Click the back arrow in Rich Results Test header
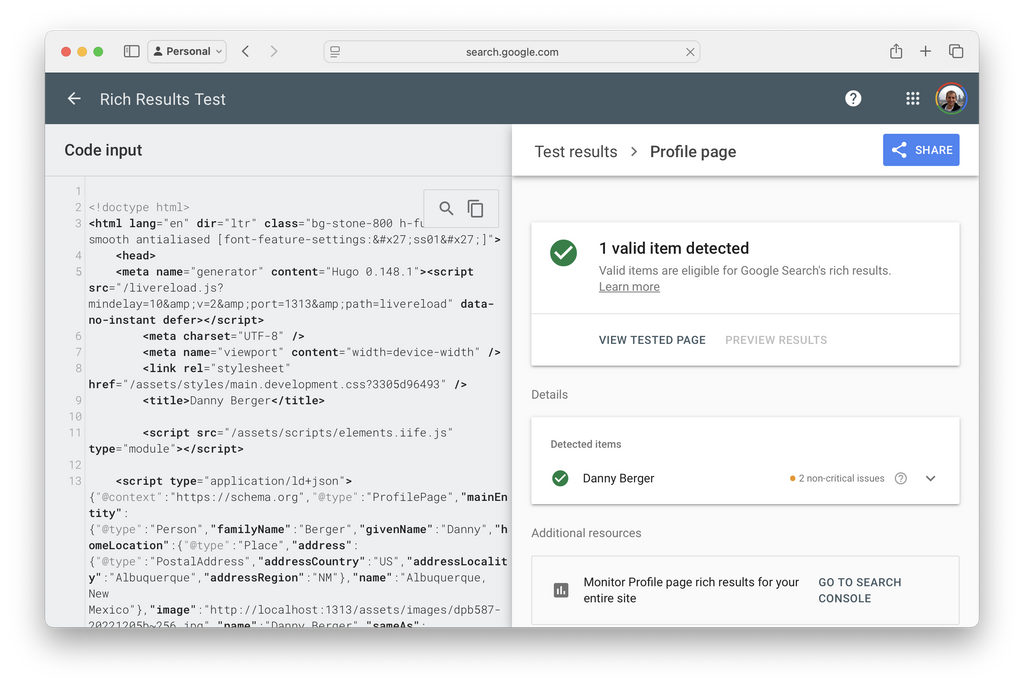 [74, 99]
